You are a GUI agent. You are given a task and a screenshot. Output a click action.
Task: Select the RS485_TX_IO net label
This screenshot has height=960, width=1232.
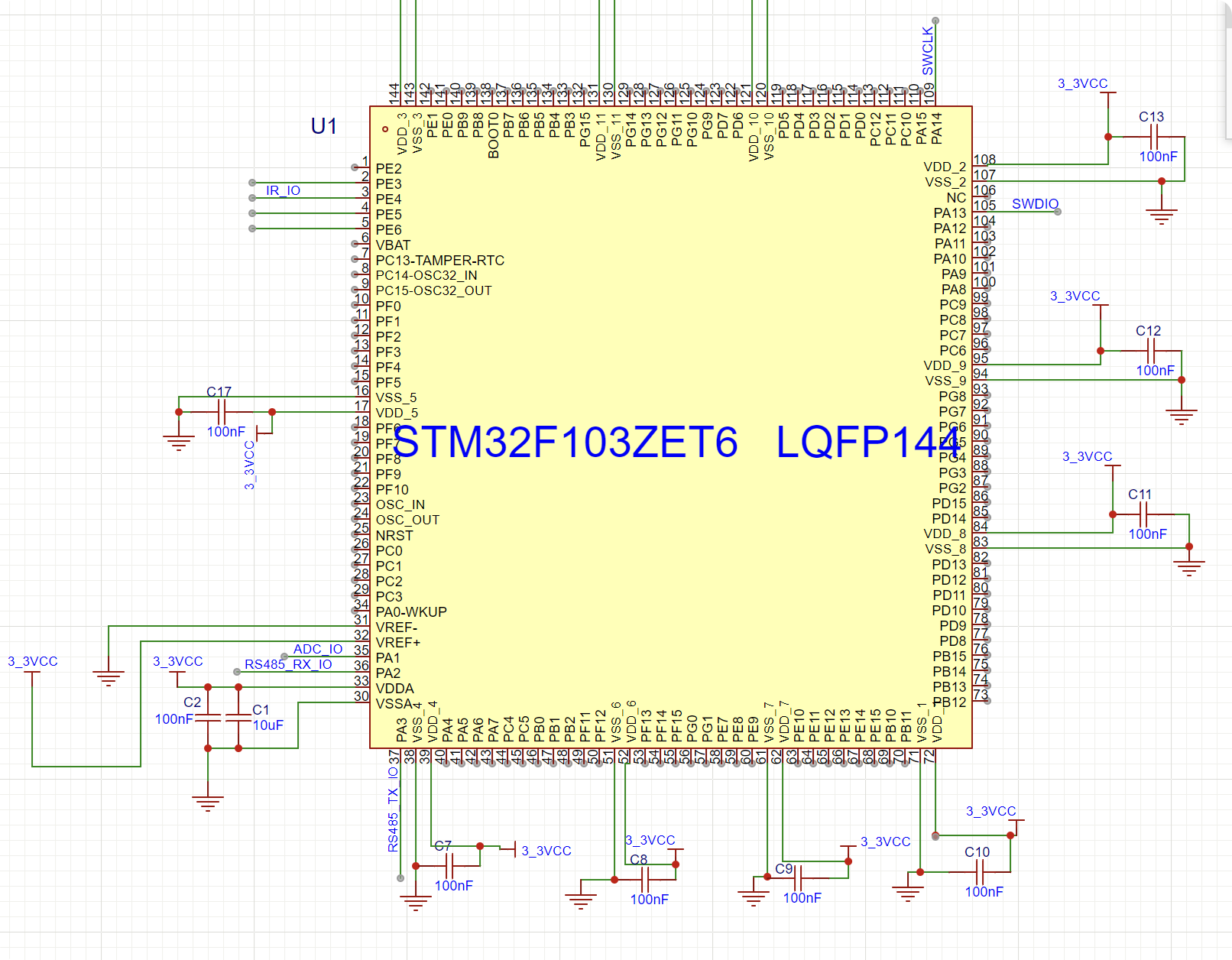point(393,809)
